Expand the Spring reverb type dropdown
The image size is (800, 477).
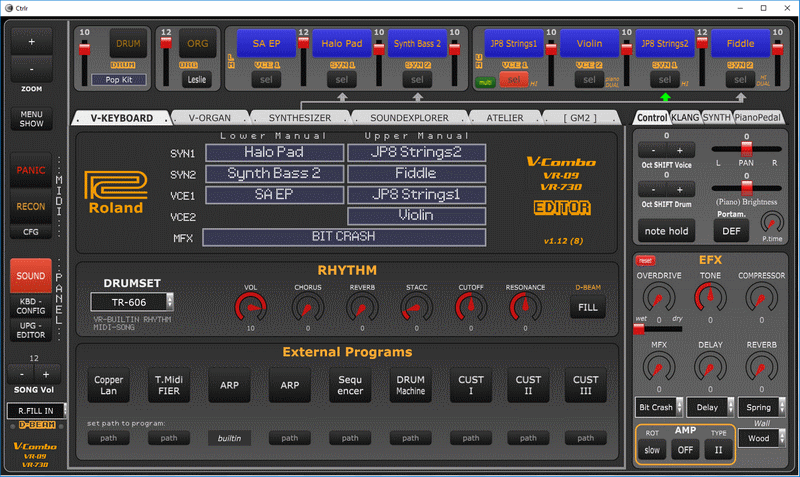point(762,407)
